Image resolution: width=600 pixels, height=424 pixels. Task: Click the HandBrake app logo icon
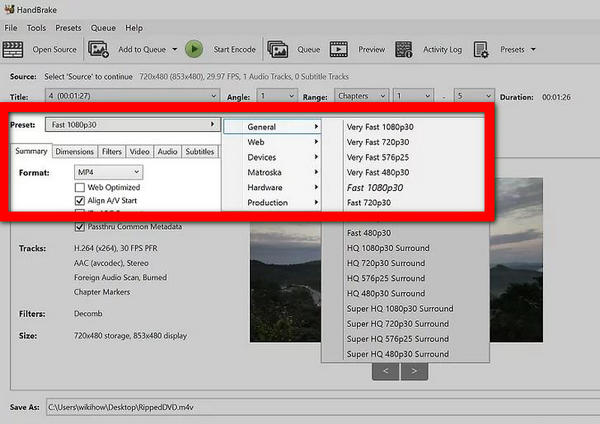[9, 9]
